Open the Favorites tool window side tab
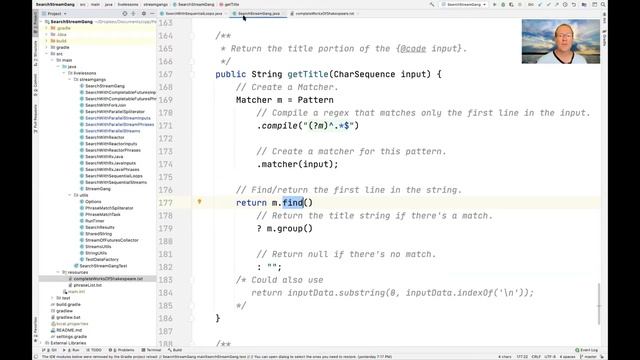The width and height of the screenshot is (640, 360). tap(36, 330)
